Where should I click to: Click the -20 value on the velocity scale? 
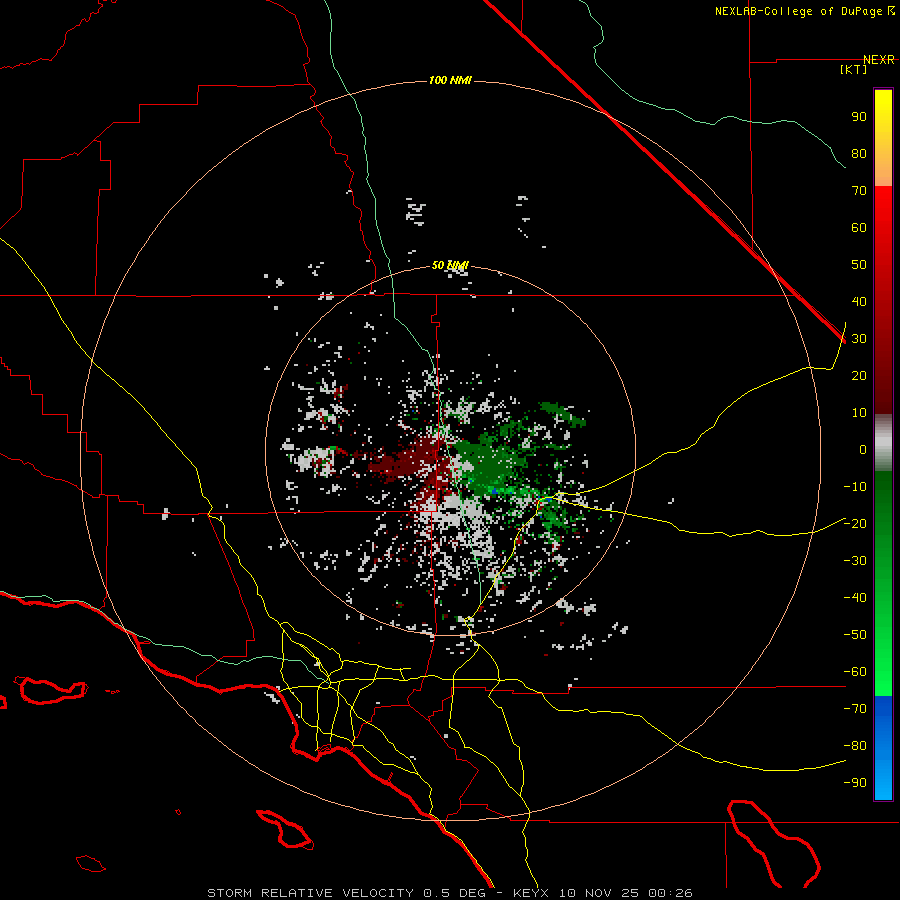pyautogui.click(x=855, y=523)
